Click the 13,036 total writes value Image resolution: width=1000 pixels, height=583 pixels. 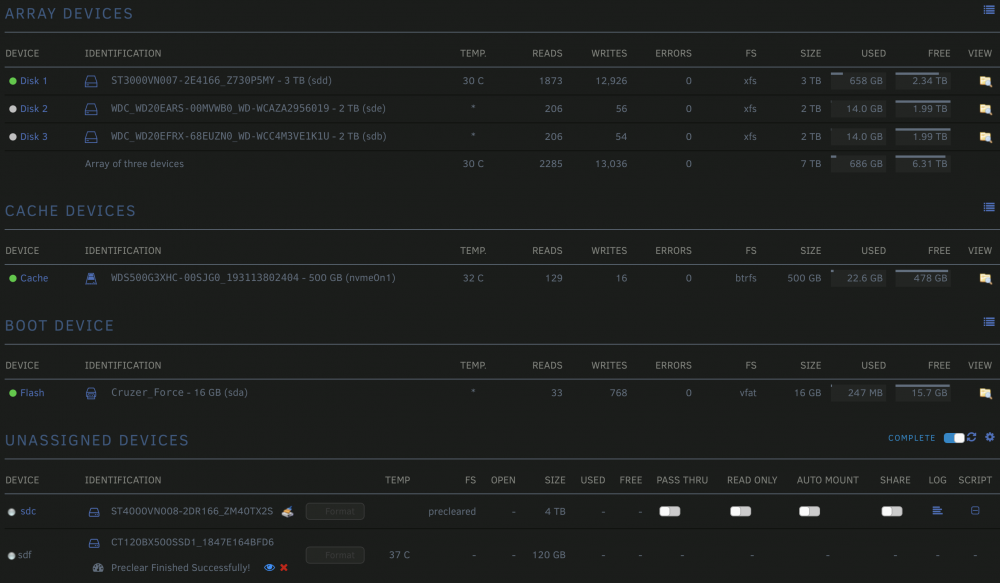tap(610, 164)
